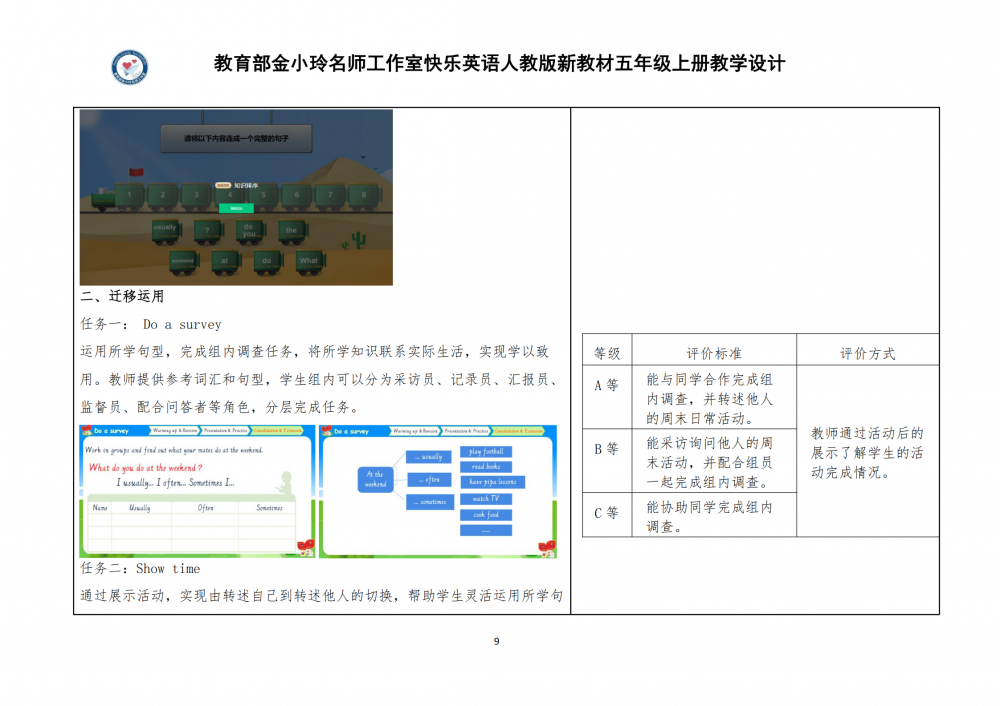The image size is (1000, 706).
Task: Click the read books box
Action: 486,467
